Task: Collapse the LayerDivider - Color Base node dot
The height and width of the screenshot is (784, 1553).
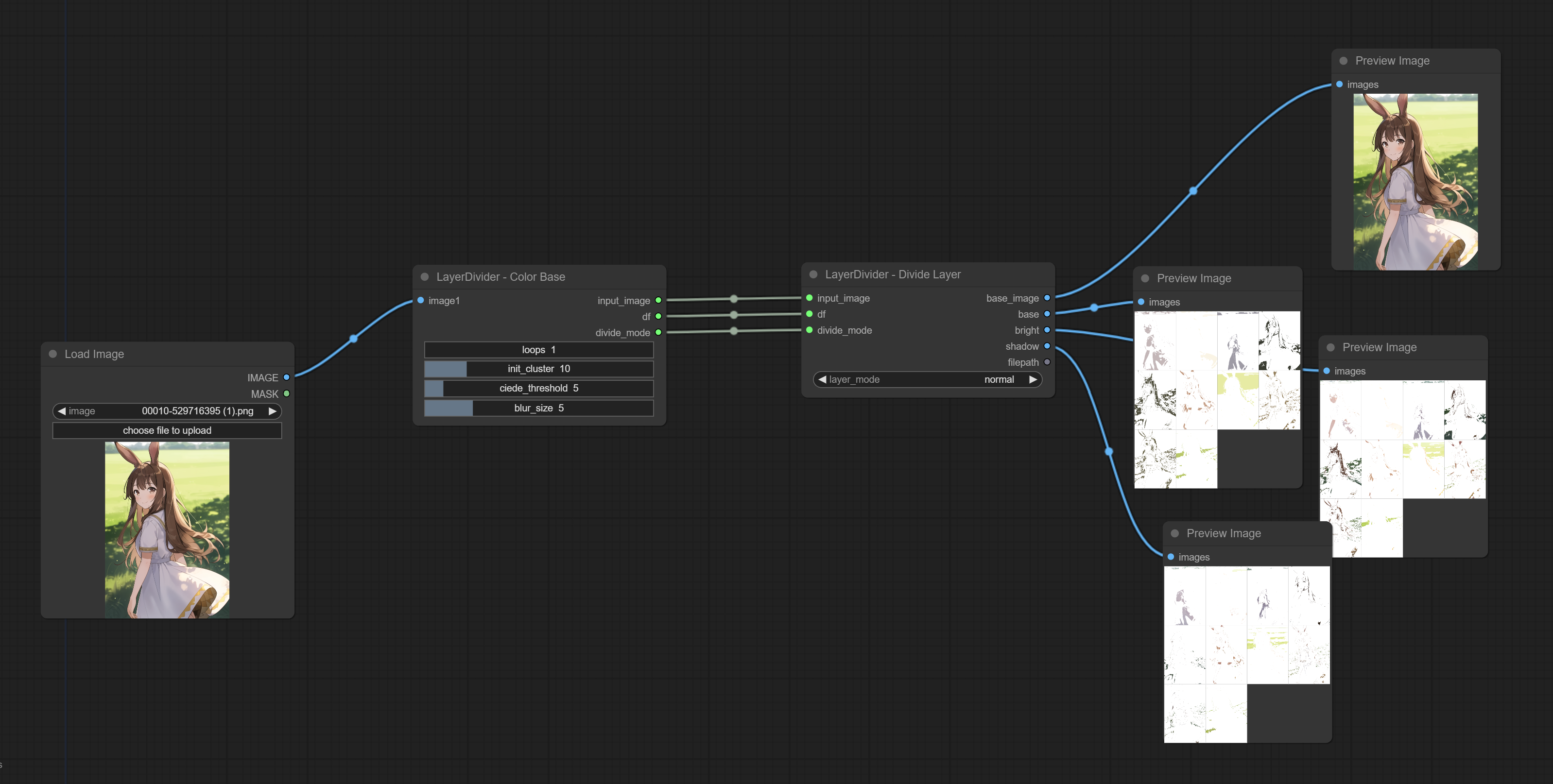Action: point(424,276)
